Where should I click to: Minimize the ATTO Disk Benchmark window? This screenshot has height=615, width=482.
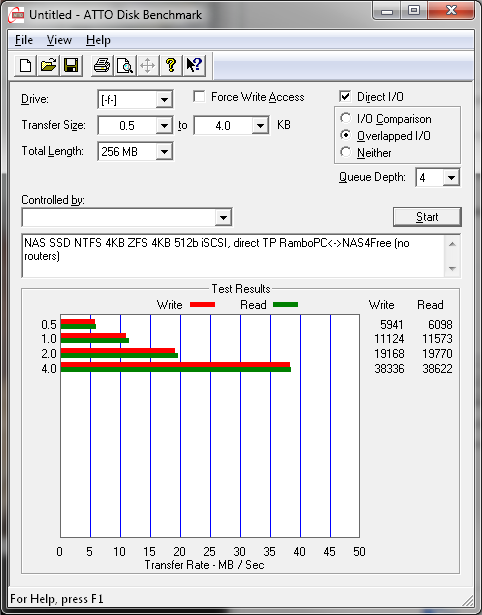(387, 11)
